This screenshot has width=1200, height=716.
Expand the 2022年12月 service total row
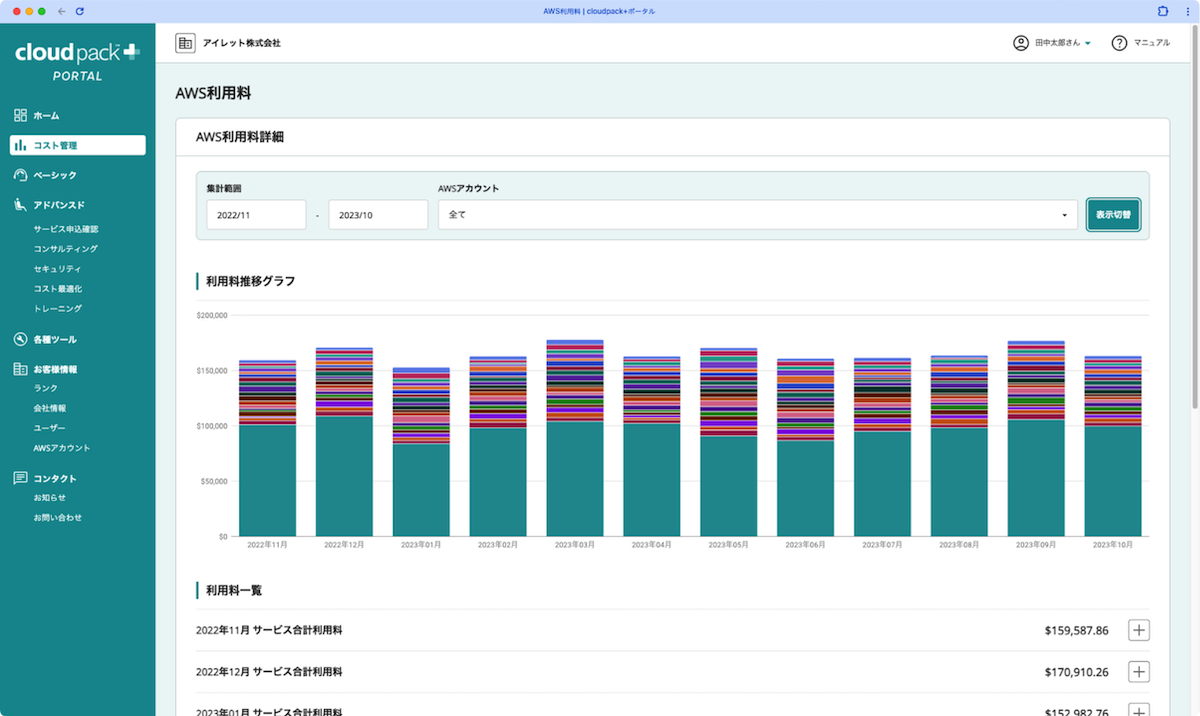[1139, 672]
